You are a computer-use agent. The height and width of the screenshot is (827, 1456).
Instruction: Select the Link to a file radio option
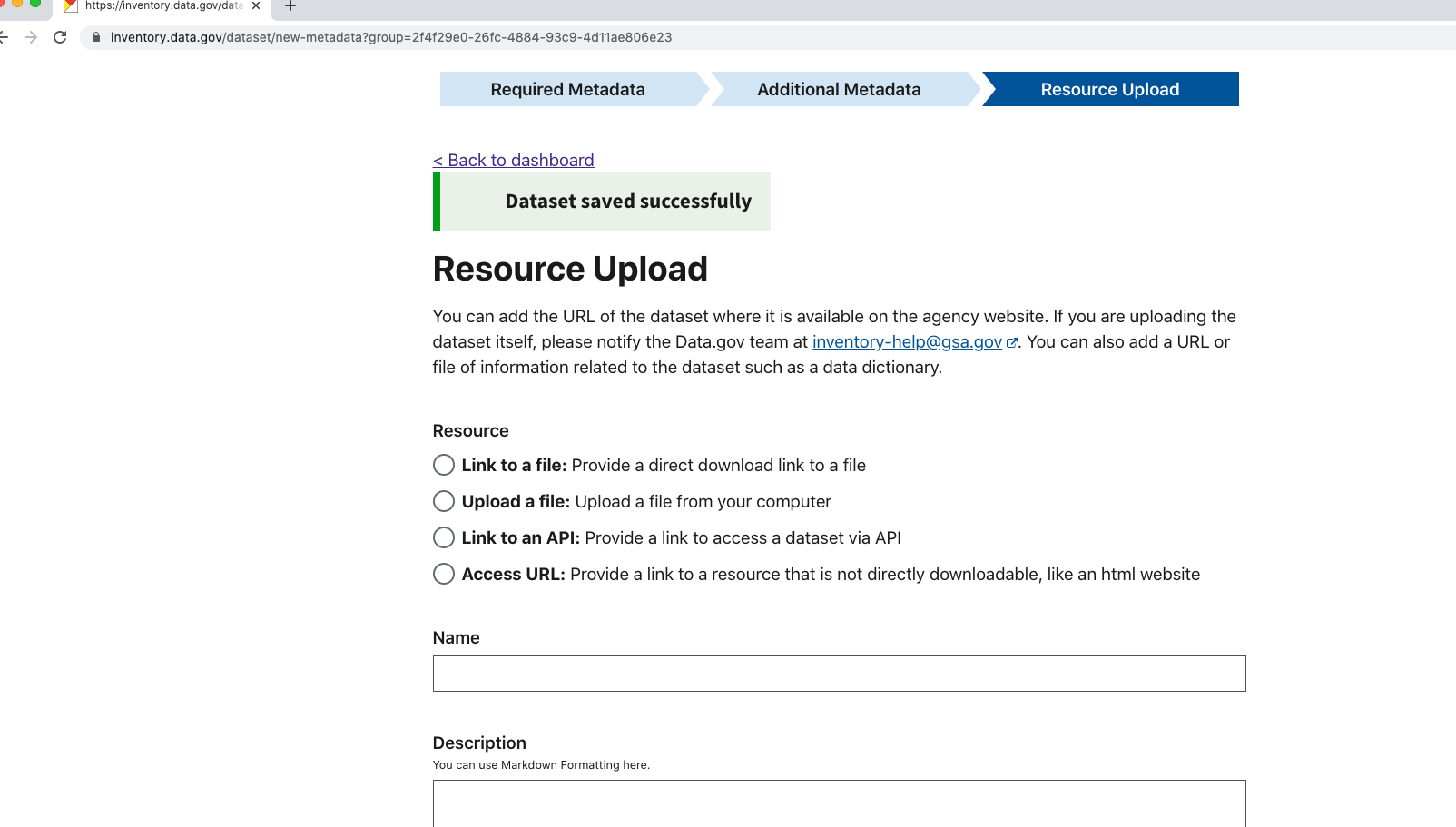click(x=444, y=465)
